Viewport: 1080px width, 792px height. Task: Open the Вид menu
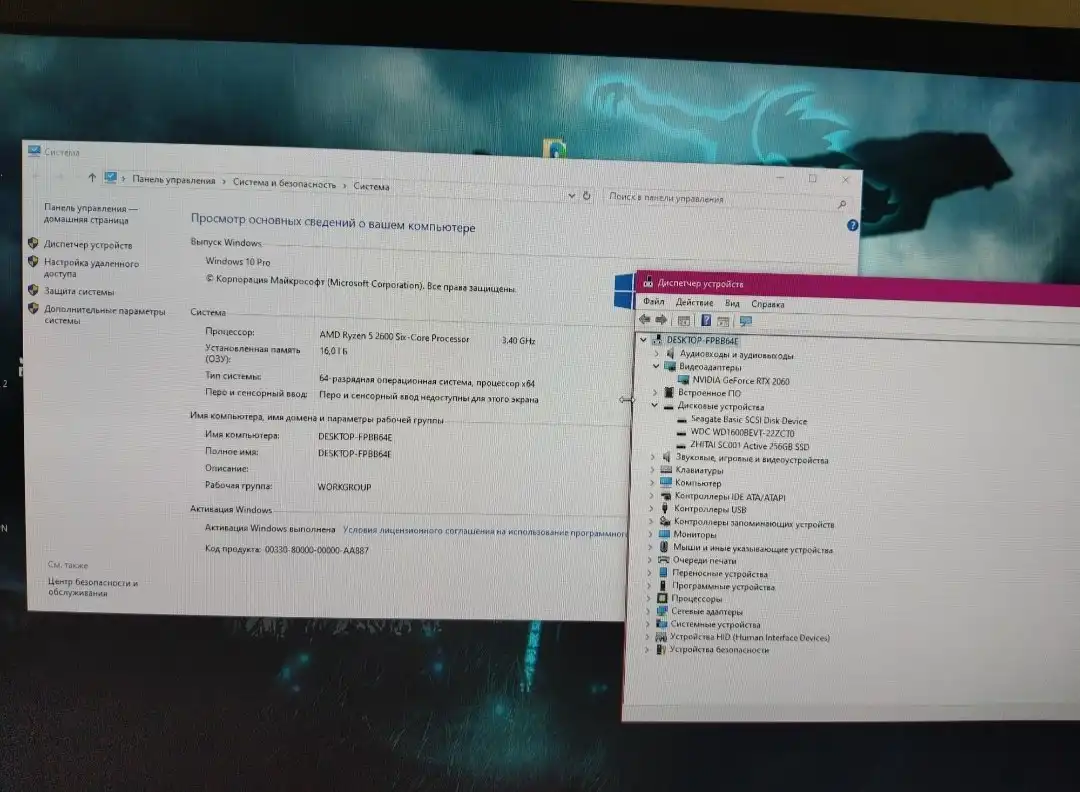(732, 303)
